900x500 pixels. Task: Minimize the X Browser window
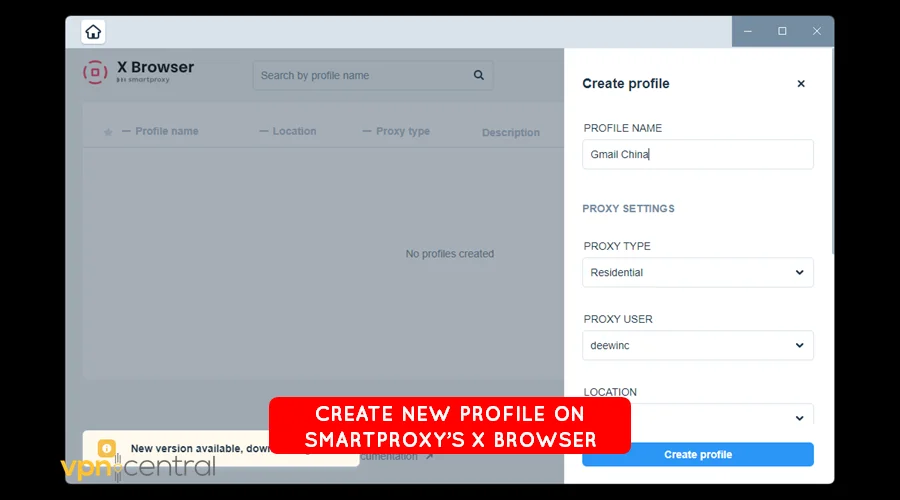[x=747, y=32]
